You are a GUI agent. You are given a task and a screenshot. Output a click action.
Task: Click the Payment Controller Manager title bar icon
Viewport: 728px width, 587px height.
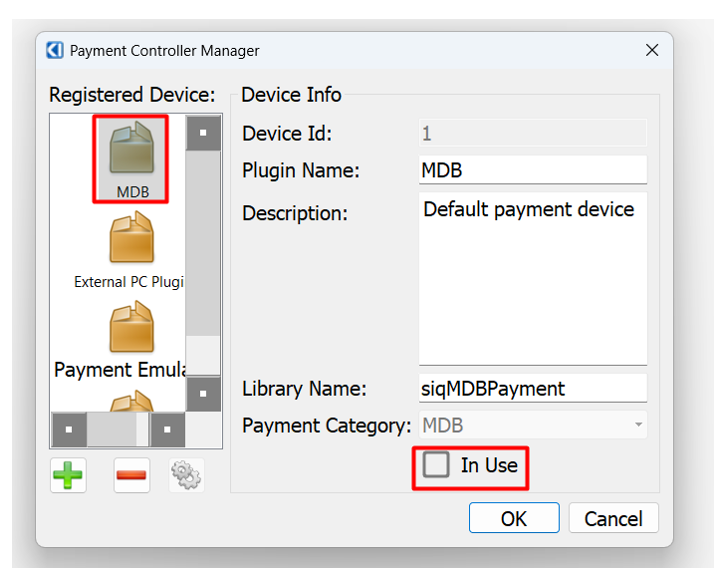pos(55,50)
